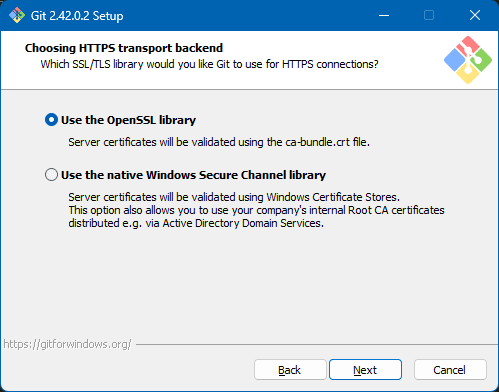The image size is (499, 392).
Task: Click the Git icon in title bar
Action: pyautogui.click(x=17, y=15)
